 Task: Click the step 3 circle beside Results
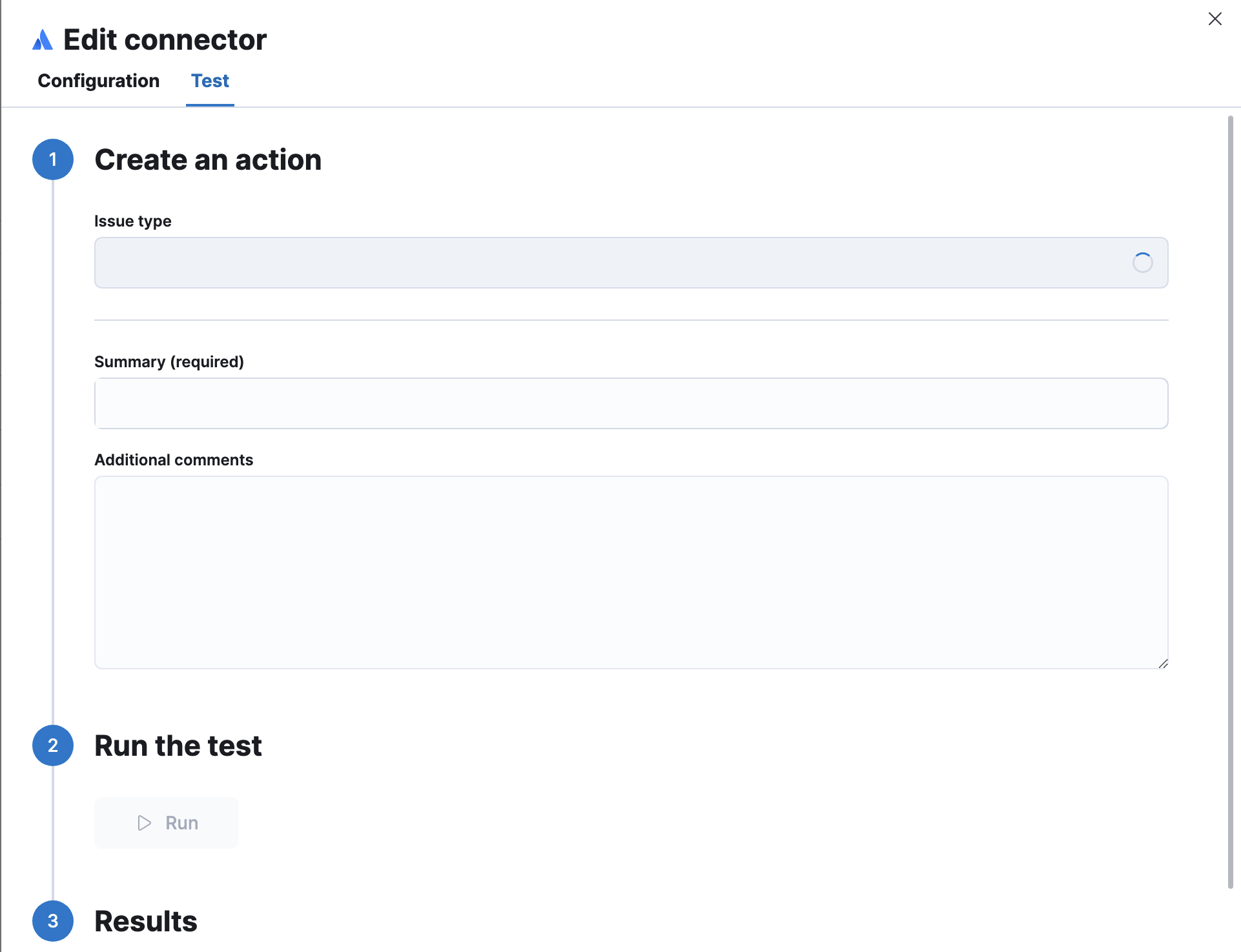tap(52, 921)
